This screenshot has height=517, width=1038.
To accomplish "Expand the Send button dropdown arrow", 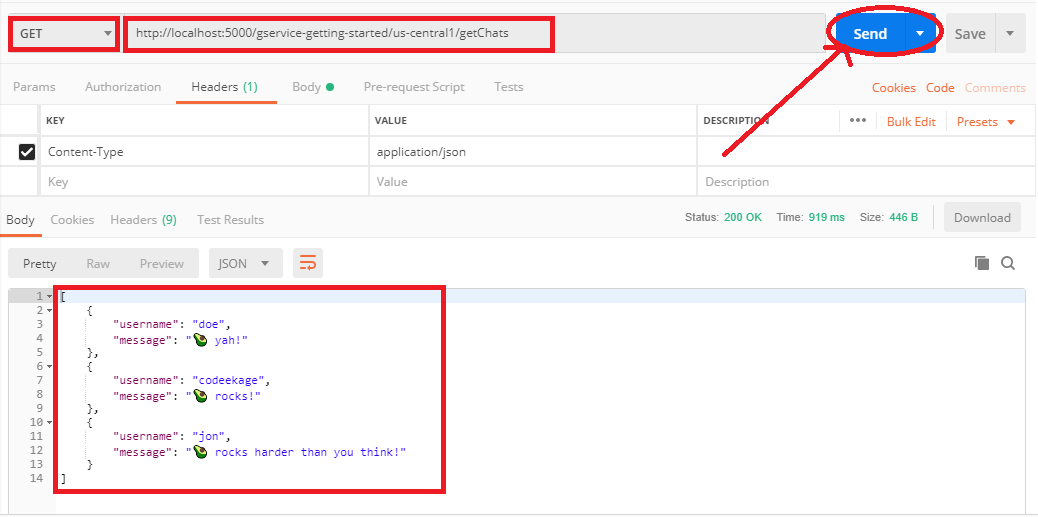I will (920, 33).
